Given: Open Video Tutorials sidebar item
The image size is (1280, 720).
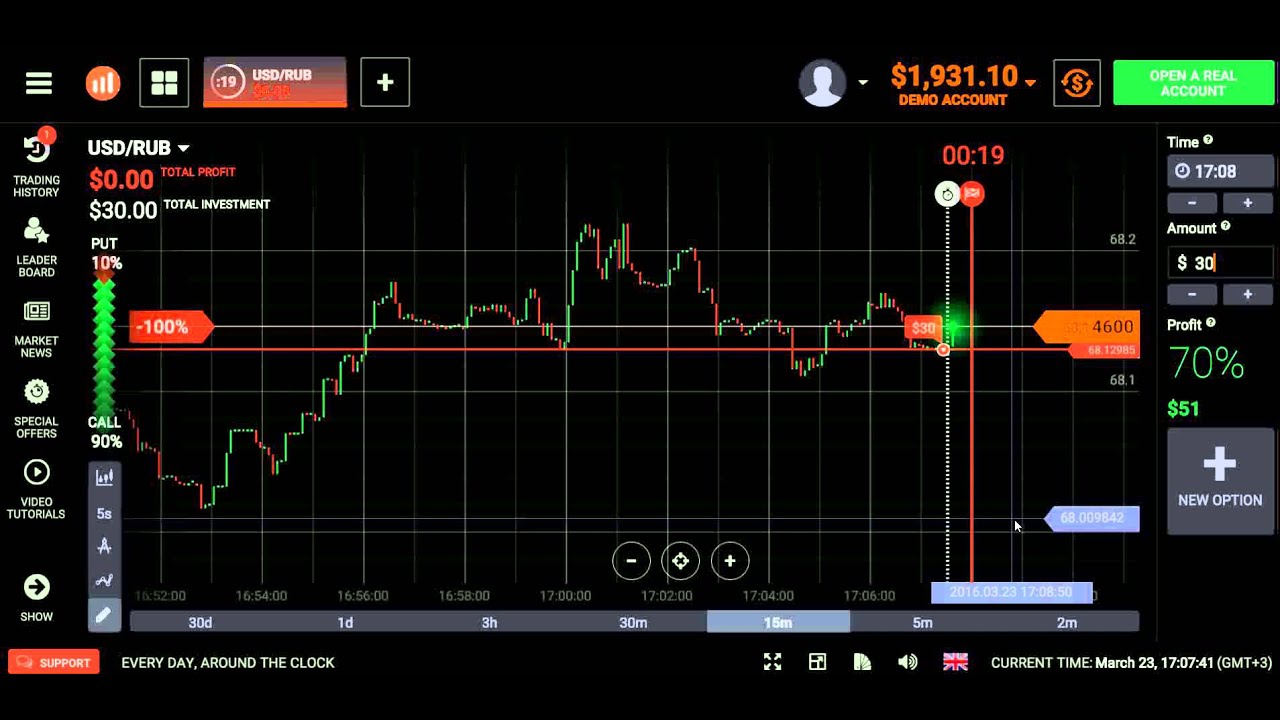Looking at the screenshot, I should click(36, 490).
